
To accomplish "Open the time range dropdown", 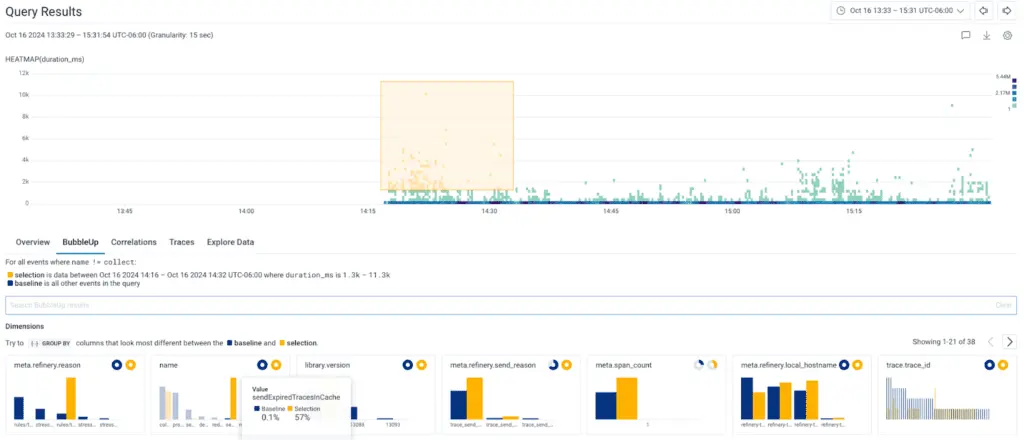I will [901, 11].
